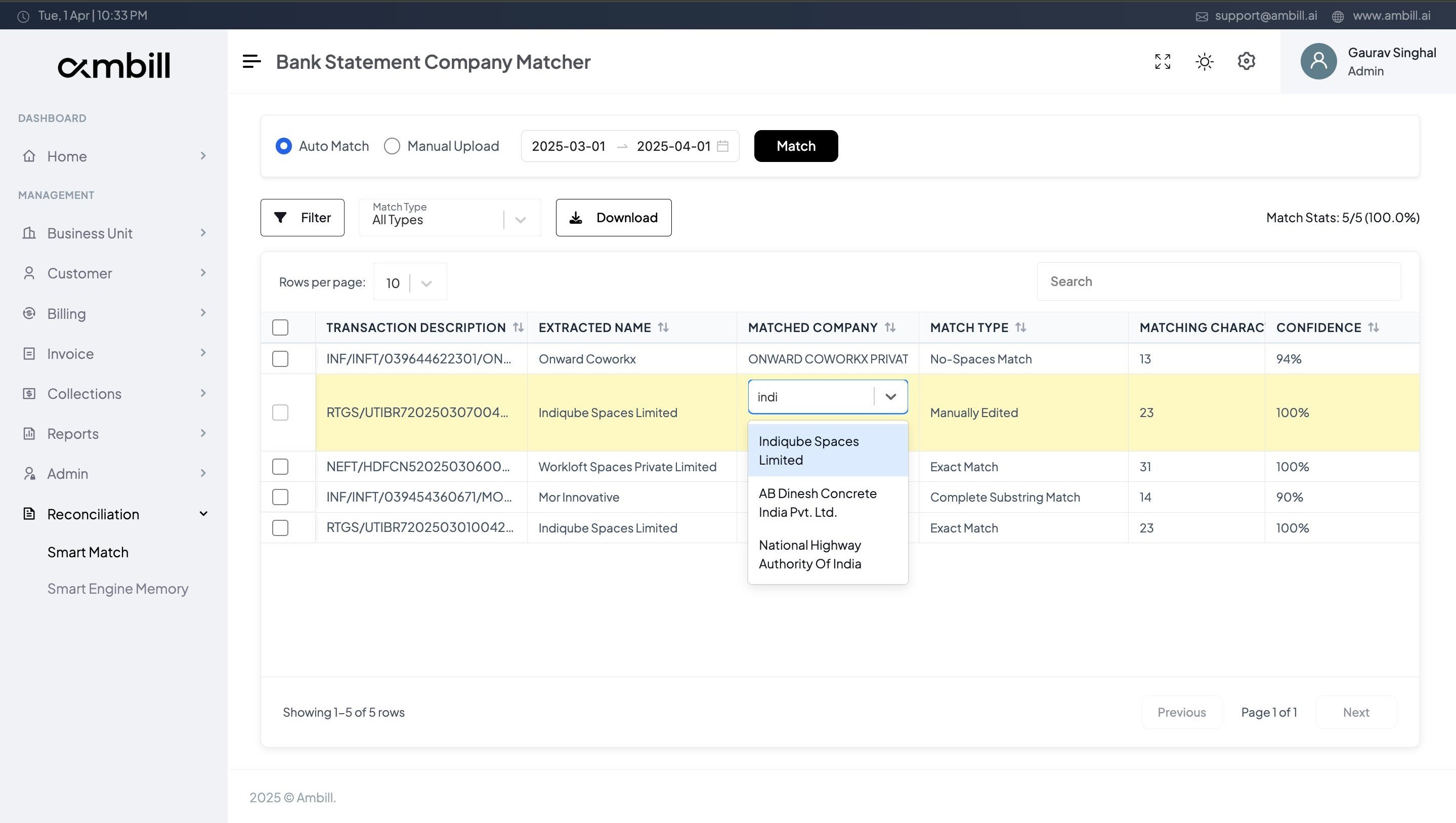This screenshot has width=1456, height=823.
Task: Click the Invoice document icon
Action: pyautogui.click(x=29, y=353)
